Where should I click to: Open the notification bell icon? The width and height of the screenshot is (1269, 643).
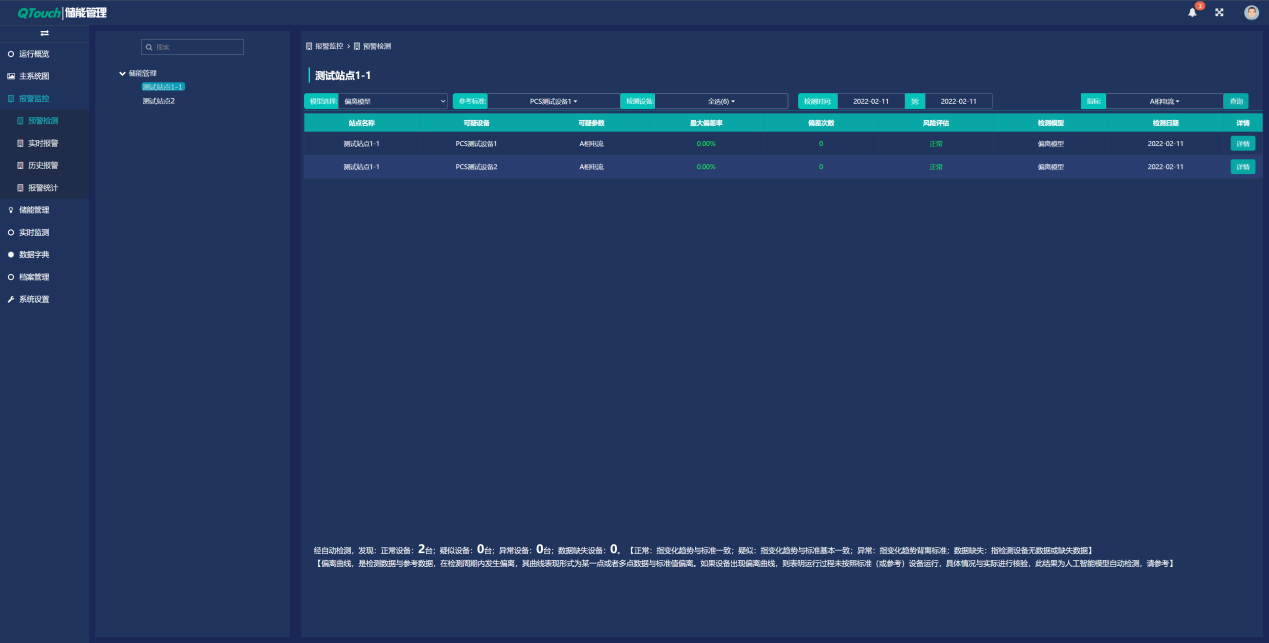pos(1192,13)
